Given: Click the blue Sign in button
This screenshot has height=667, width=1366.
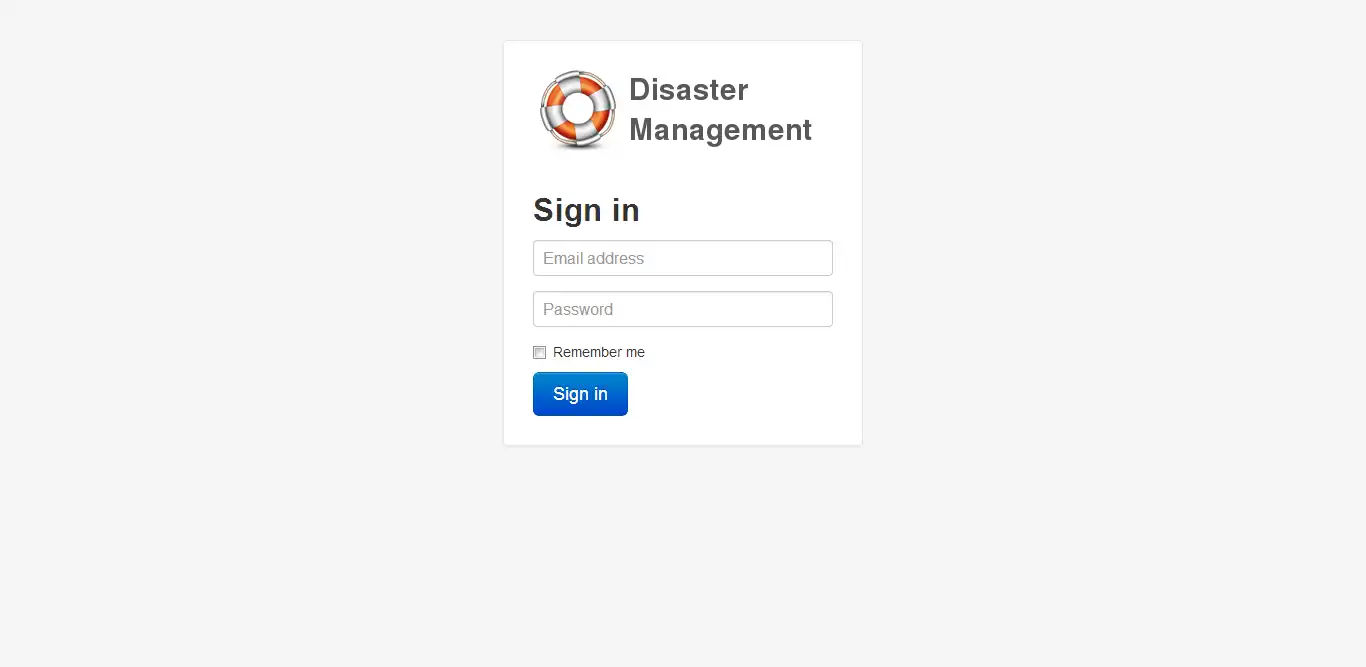Looking at the screenshot, I should tap(580, 394).
